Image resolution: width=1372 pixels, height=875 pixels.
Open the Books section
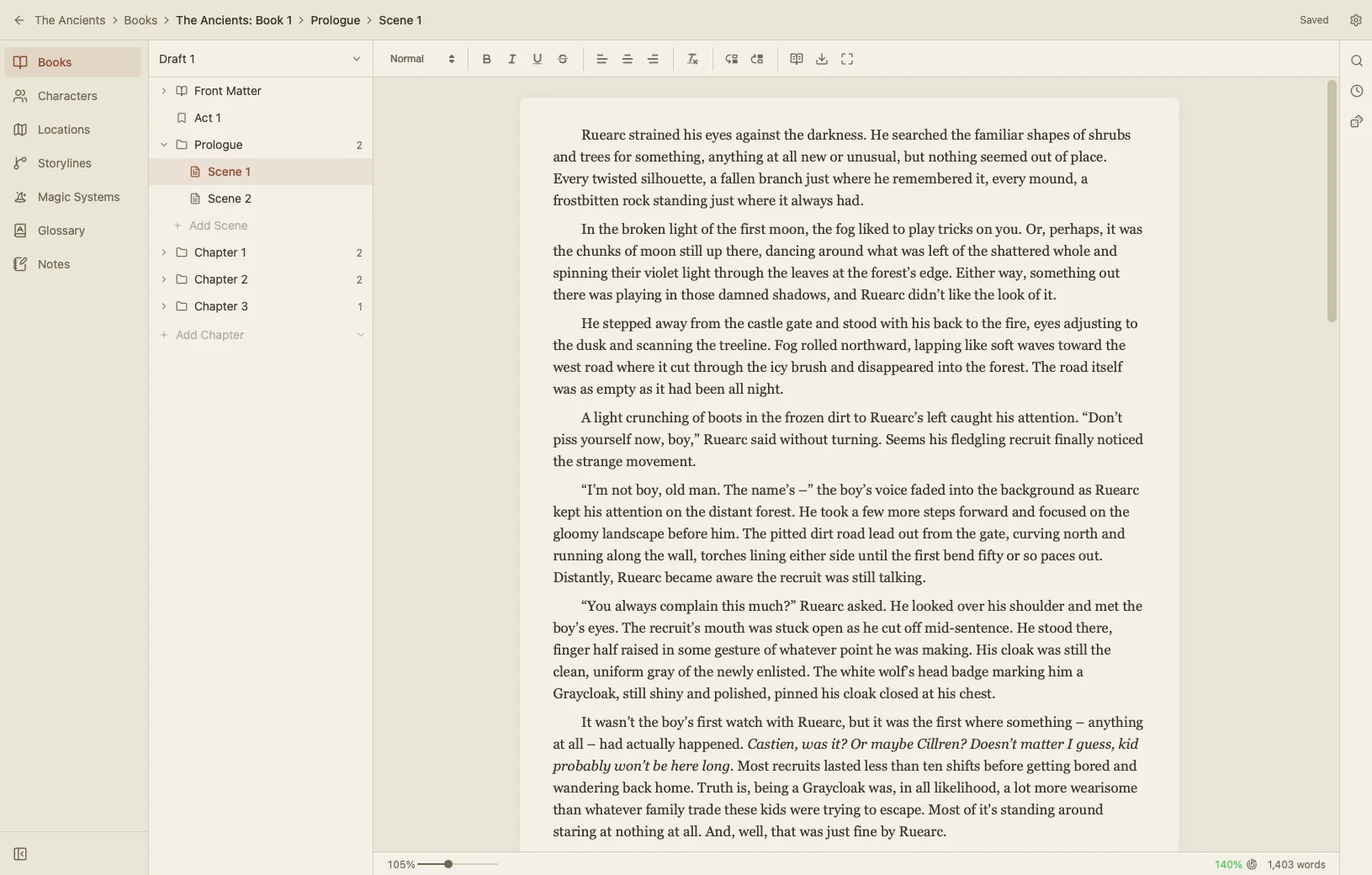[72, 62]
